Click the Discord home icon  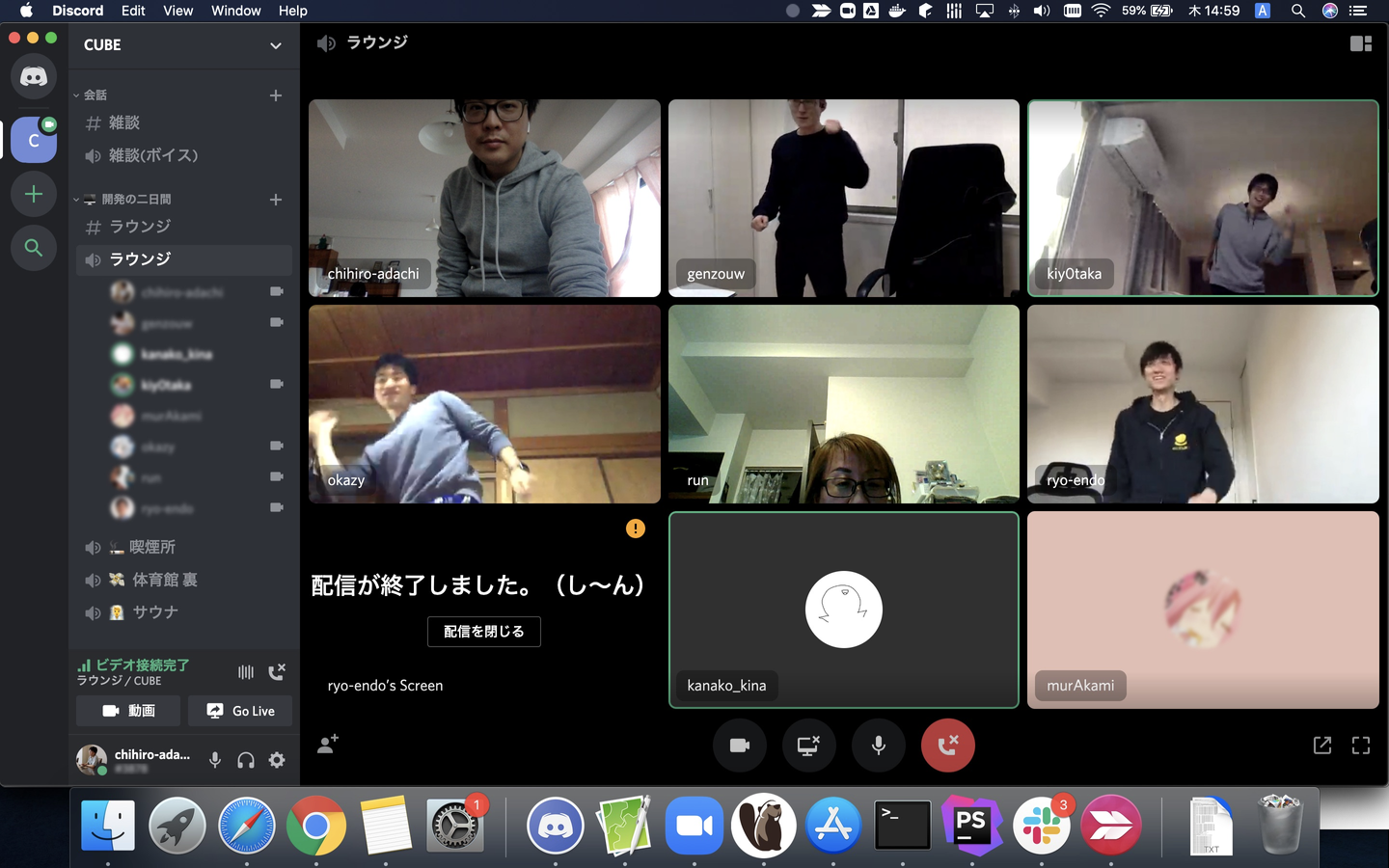point(34,76)
